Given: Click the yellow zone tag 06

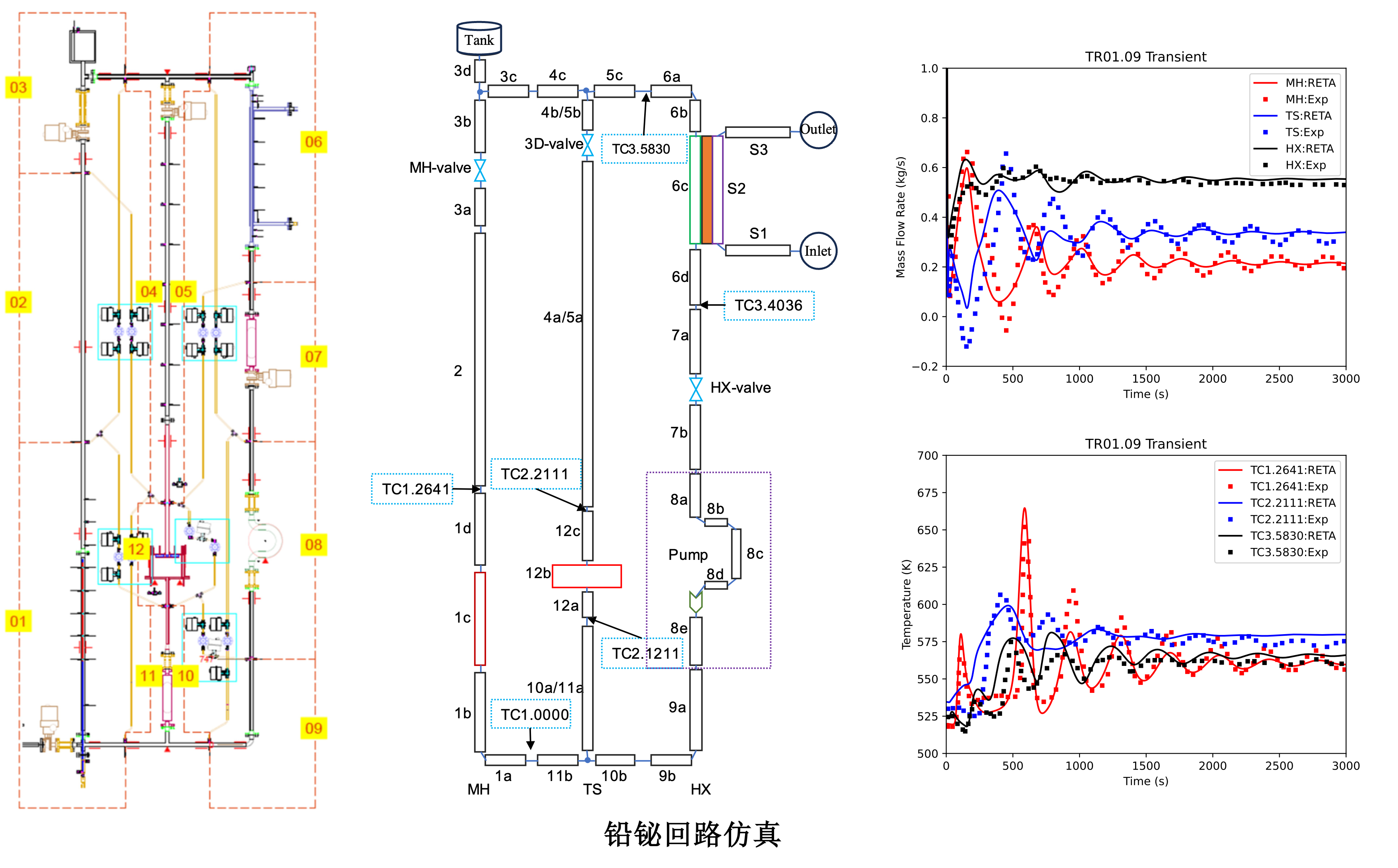Looking at the screenshot, I should coord(313,142).
